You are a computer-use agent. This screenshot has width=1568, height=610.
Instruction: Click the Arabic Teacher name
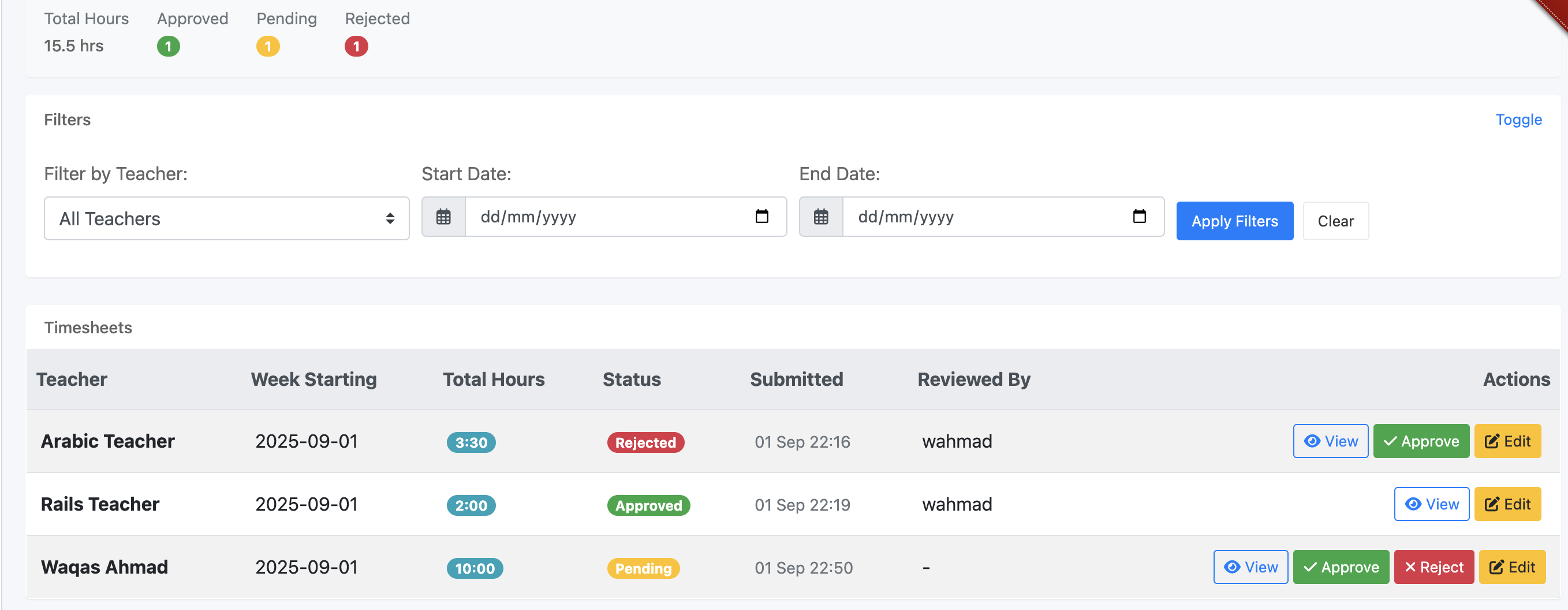point(108,441)
